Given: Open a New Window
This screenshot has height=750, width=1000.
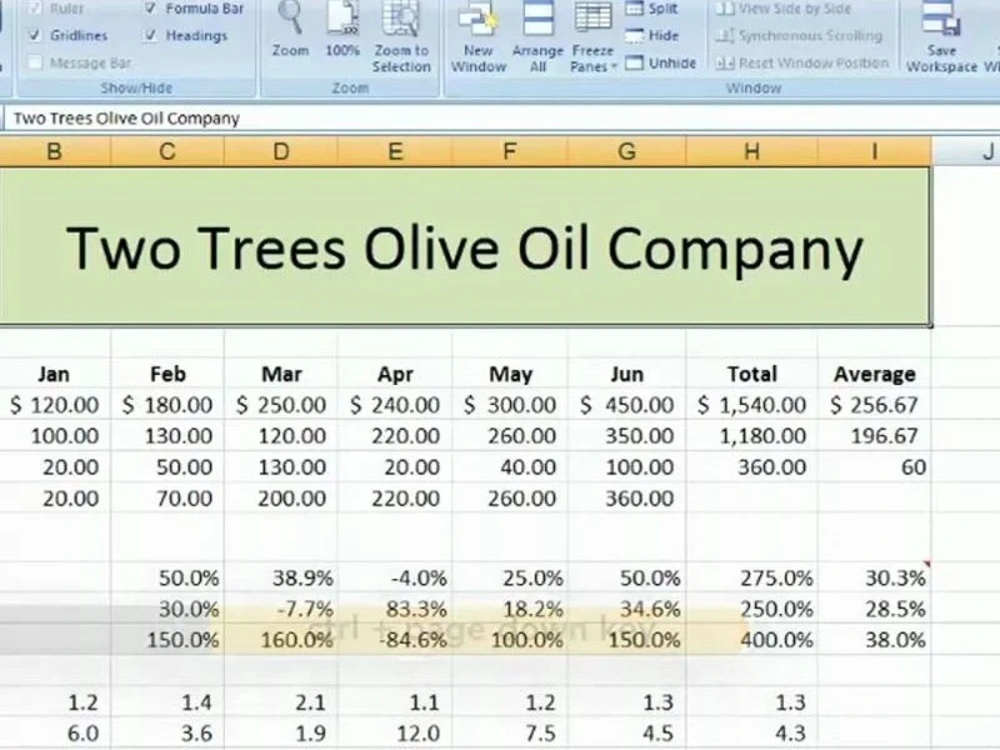Looking at the screenshot, I should (x=478, y=36).
